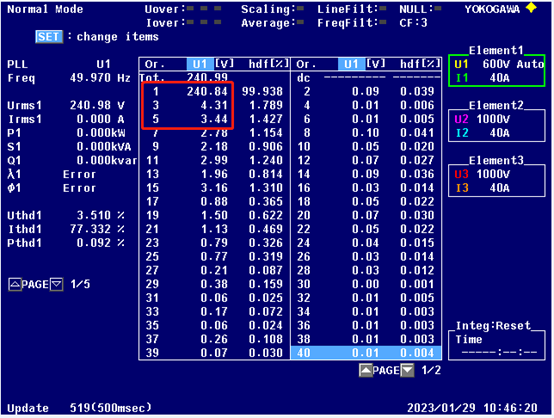Click the SET change items button
Screen dimensions: 554x418
click(49, 37)
